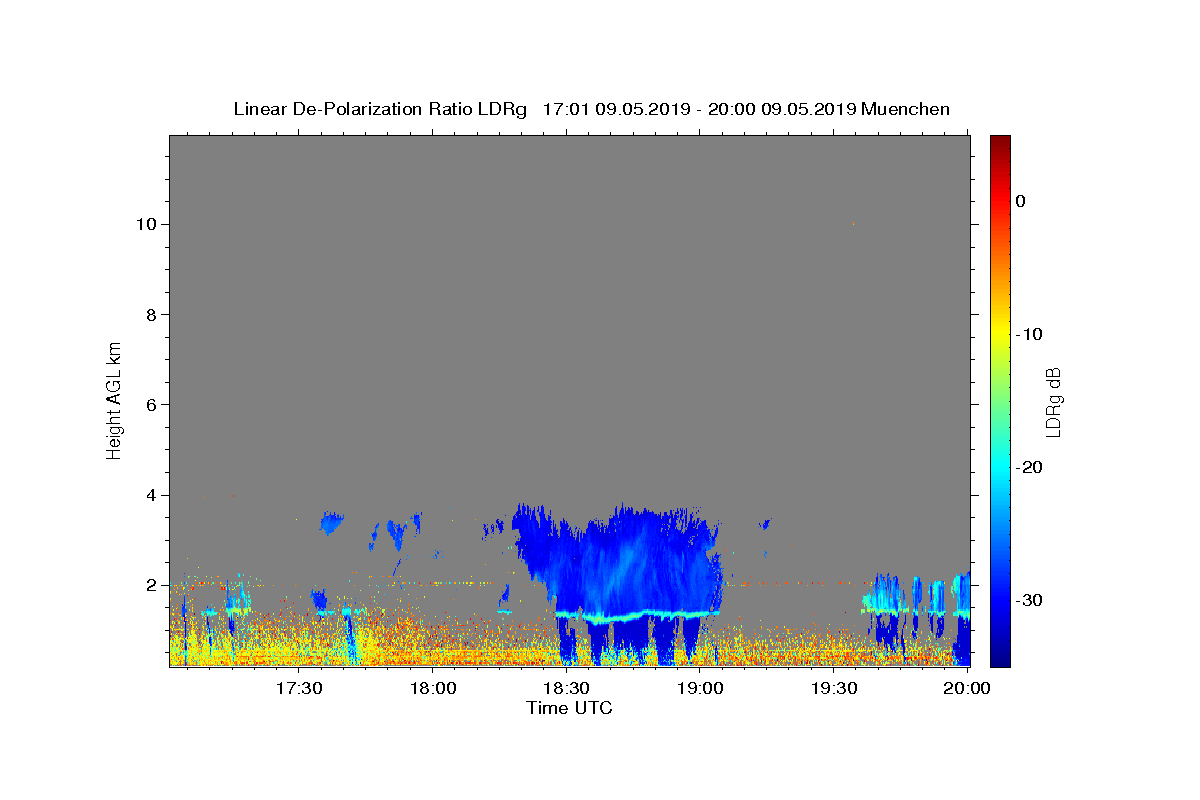Click the 19:00 time tick label

(700, 689)
